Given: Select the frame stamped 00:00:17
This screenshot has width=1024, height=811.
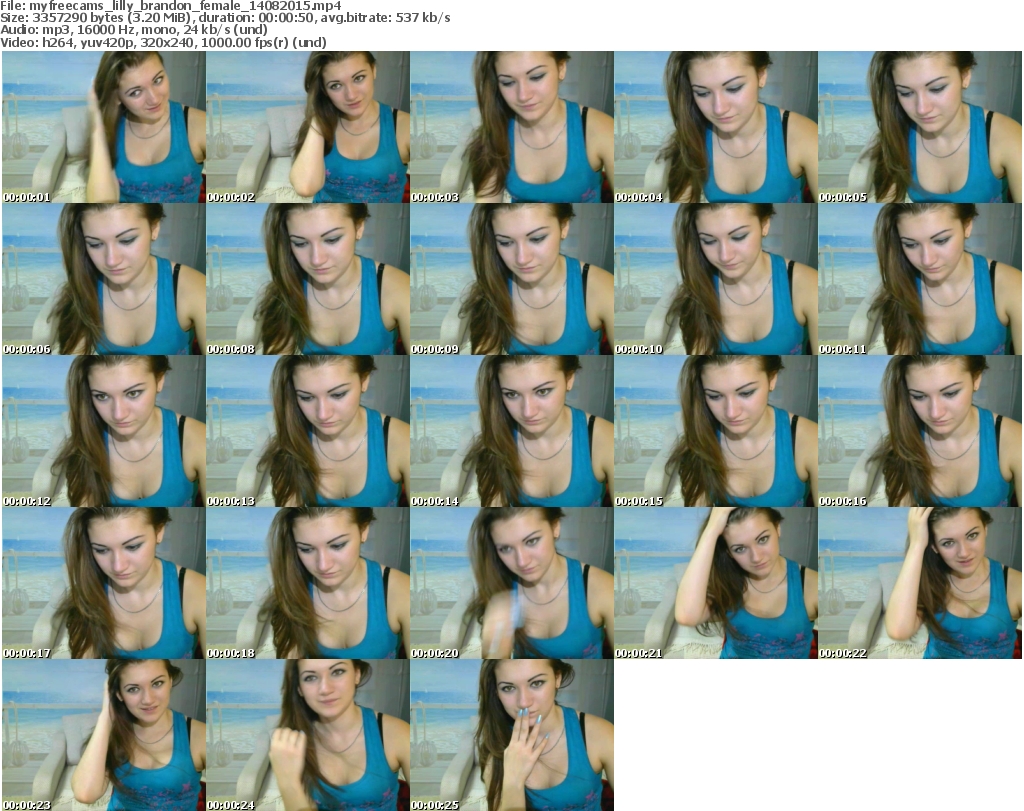Looking at the screenshot, I should click(104, 583).
